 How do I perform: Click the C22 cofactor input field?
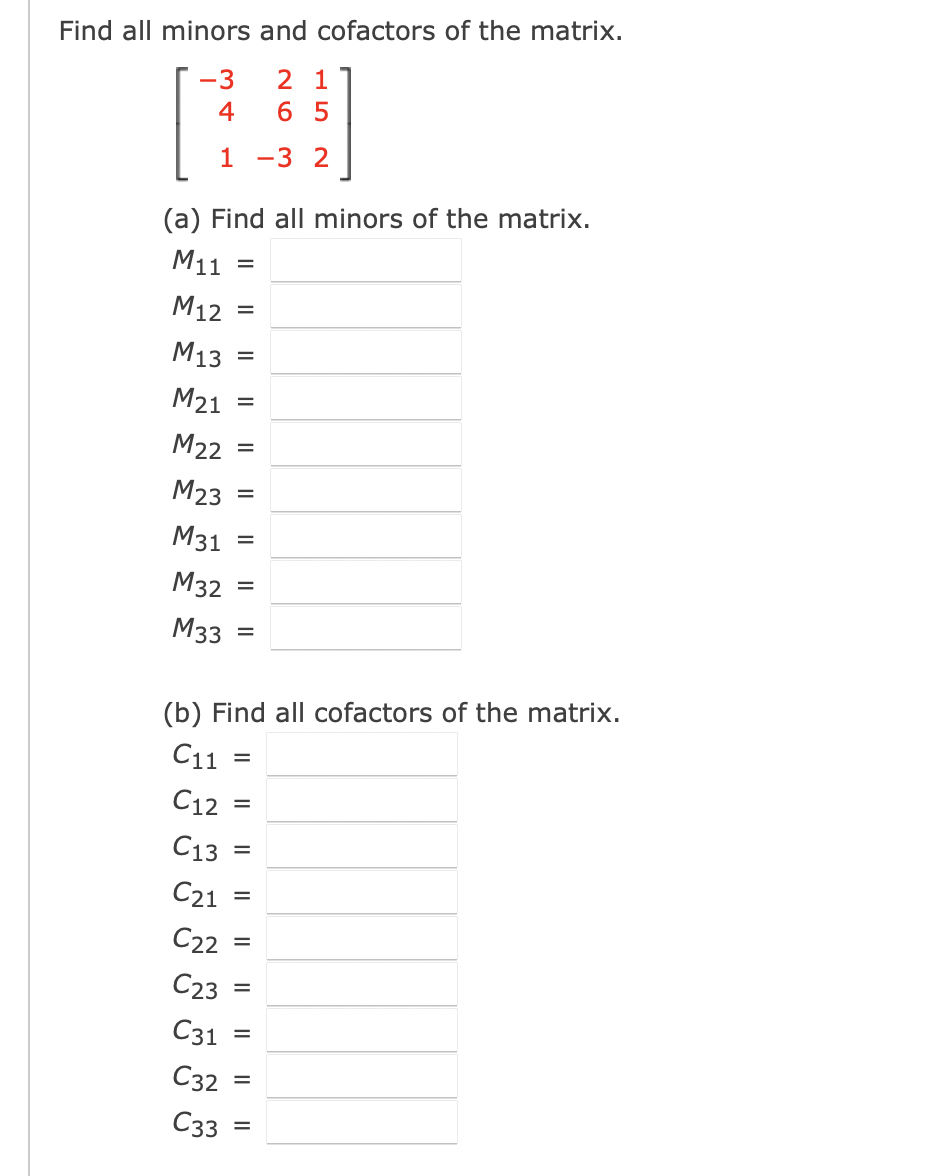point(362,937)
